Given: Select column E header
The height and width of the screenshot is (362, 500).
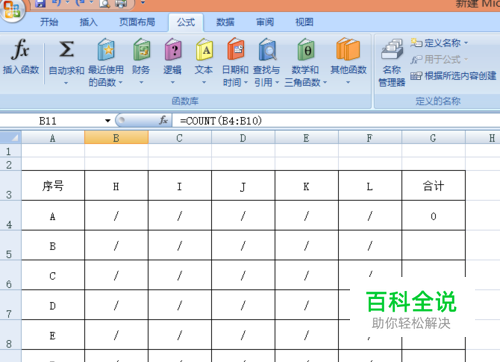Looking at the screenshot, I should (x=306, y=138).
